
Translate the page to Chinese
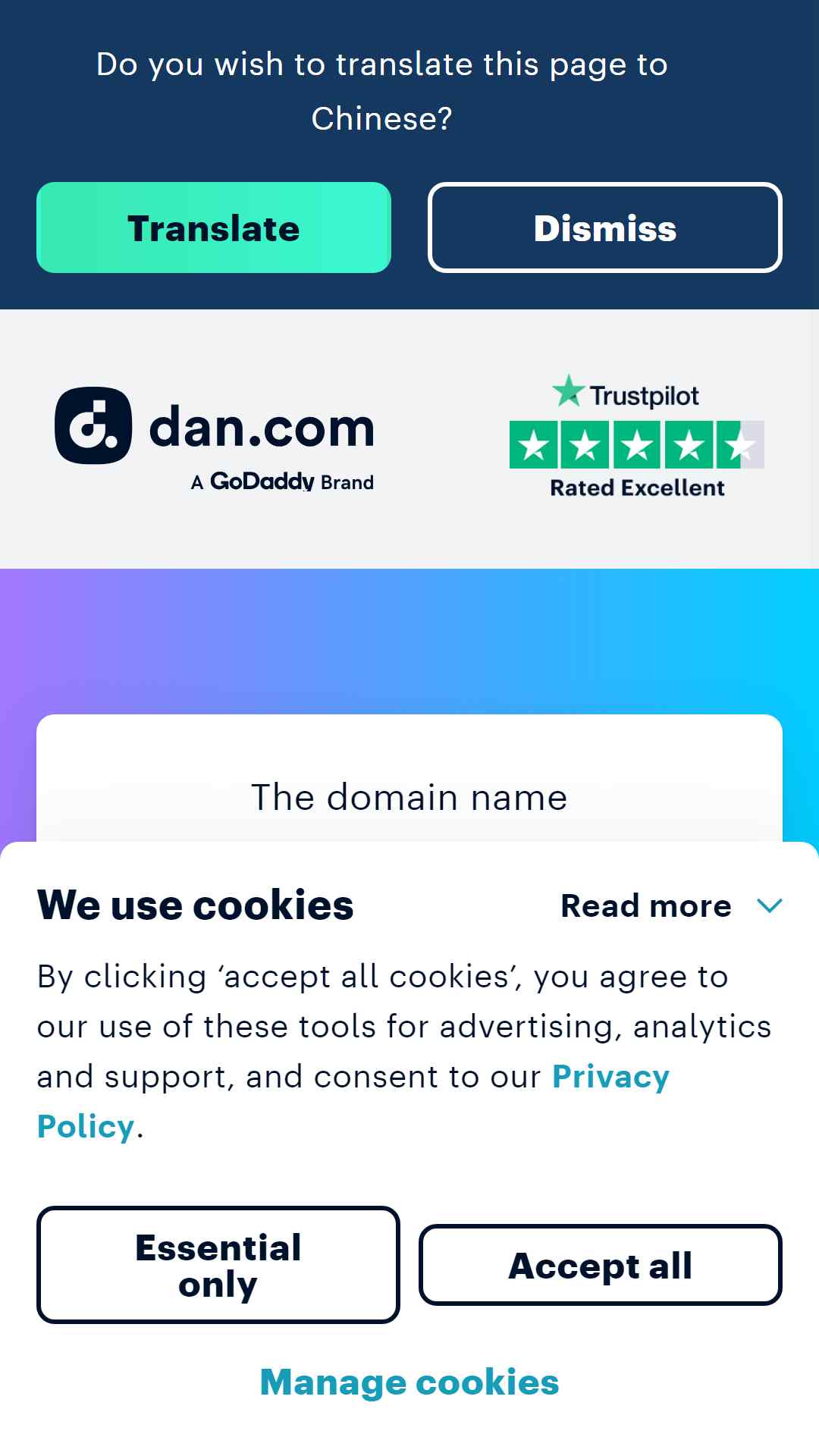click(x=214, y=227)
